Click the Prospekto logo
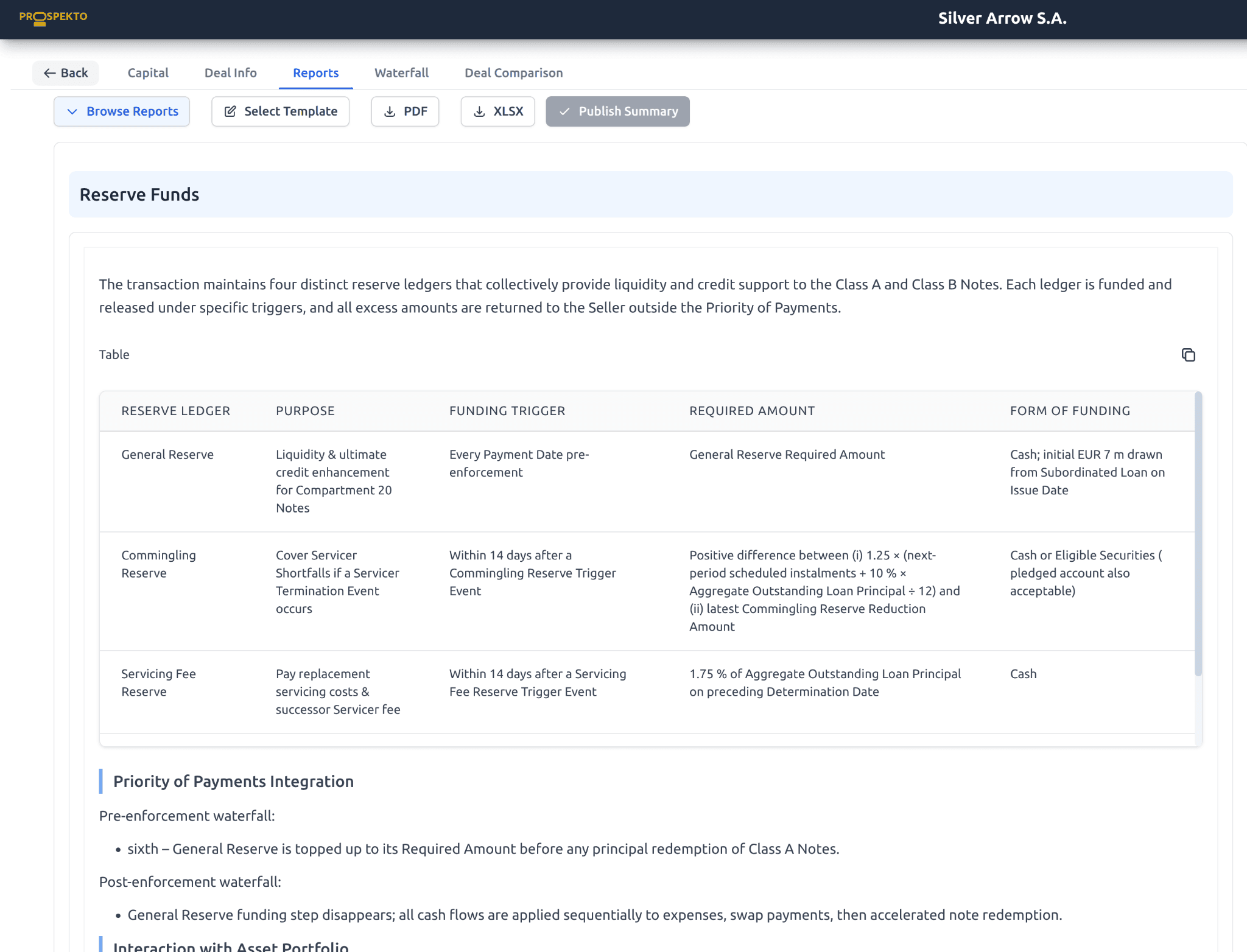Image resolution: width=1247 pixels, height=952 pixels. tap(53, 18)
